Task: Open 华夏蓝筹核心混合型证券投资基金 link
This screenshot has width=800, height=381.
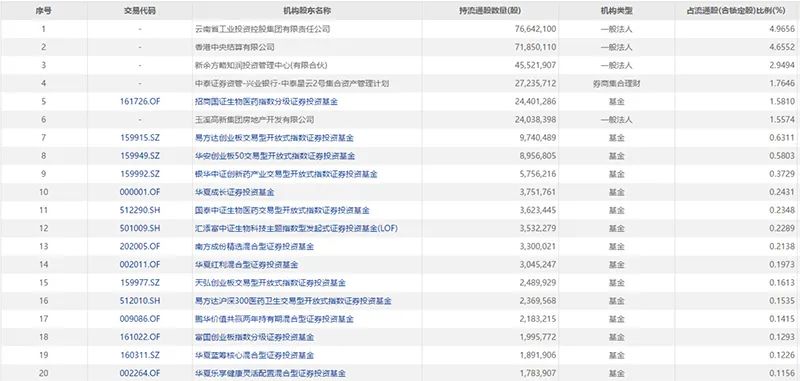Action: pyautogui.click(x=255, y=355)
